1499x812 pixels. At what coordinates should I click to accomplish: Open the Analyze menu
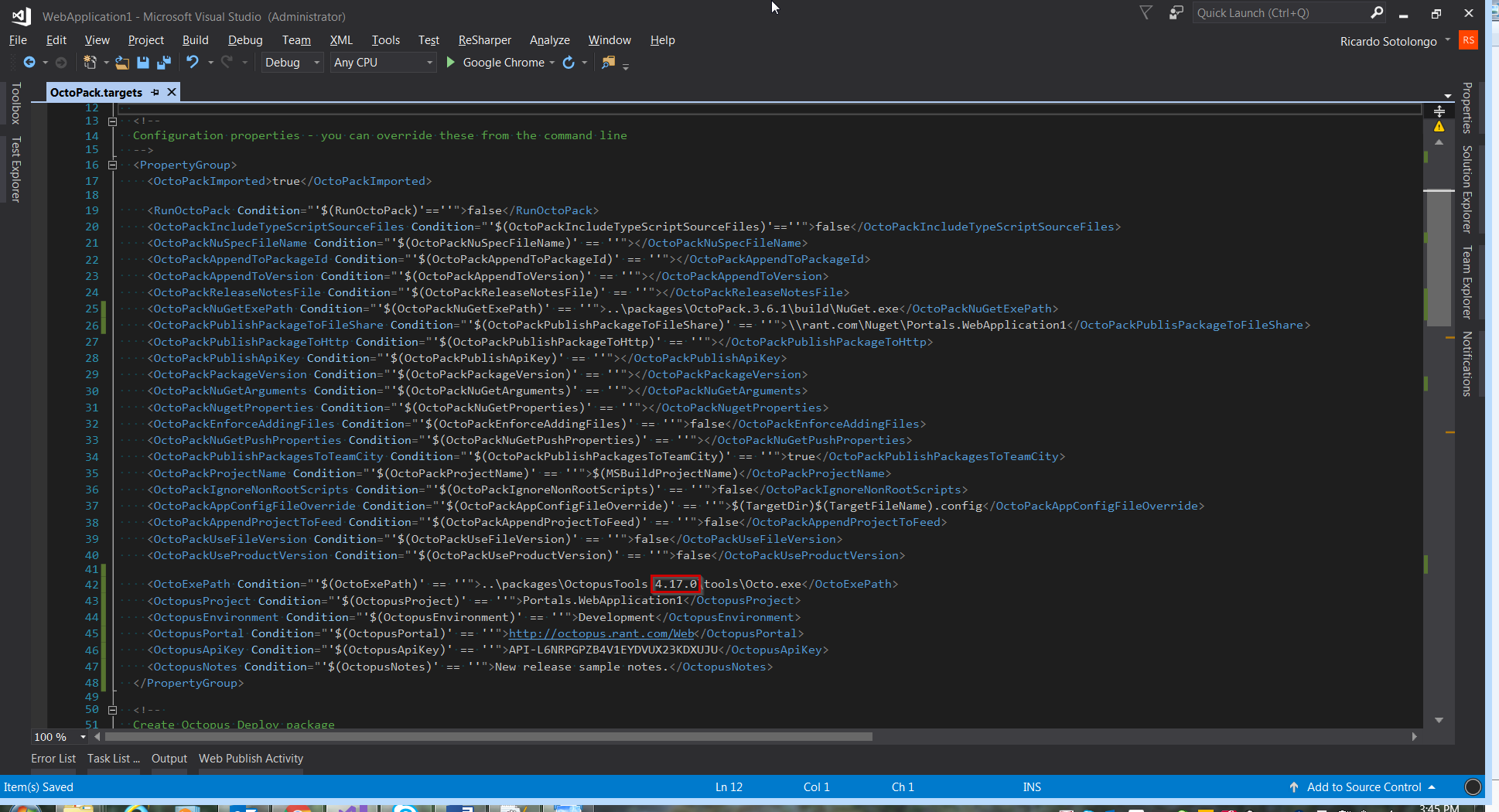pyautogui.click(x=550, y=40)
